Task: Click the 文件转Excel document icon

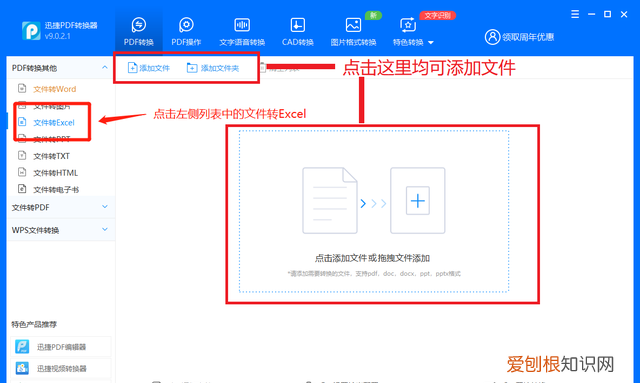Action: (x=22, y=122)
